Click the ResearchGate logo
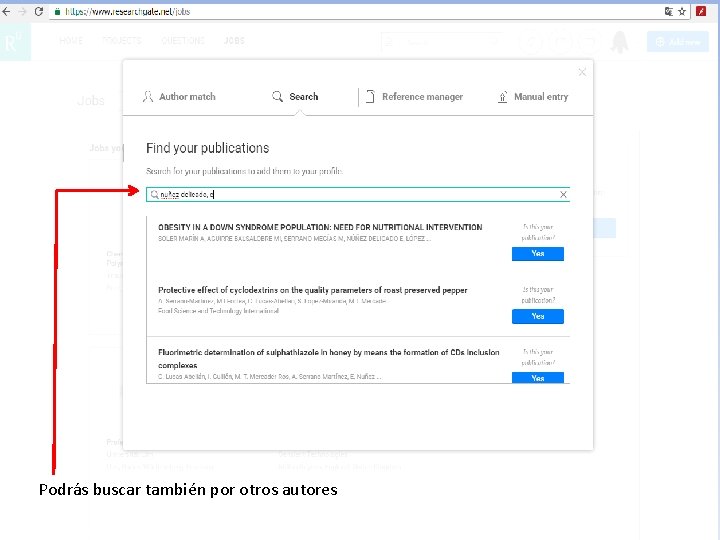Viewport: 720px width, 540px height. (15, 42)
